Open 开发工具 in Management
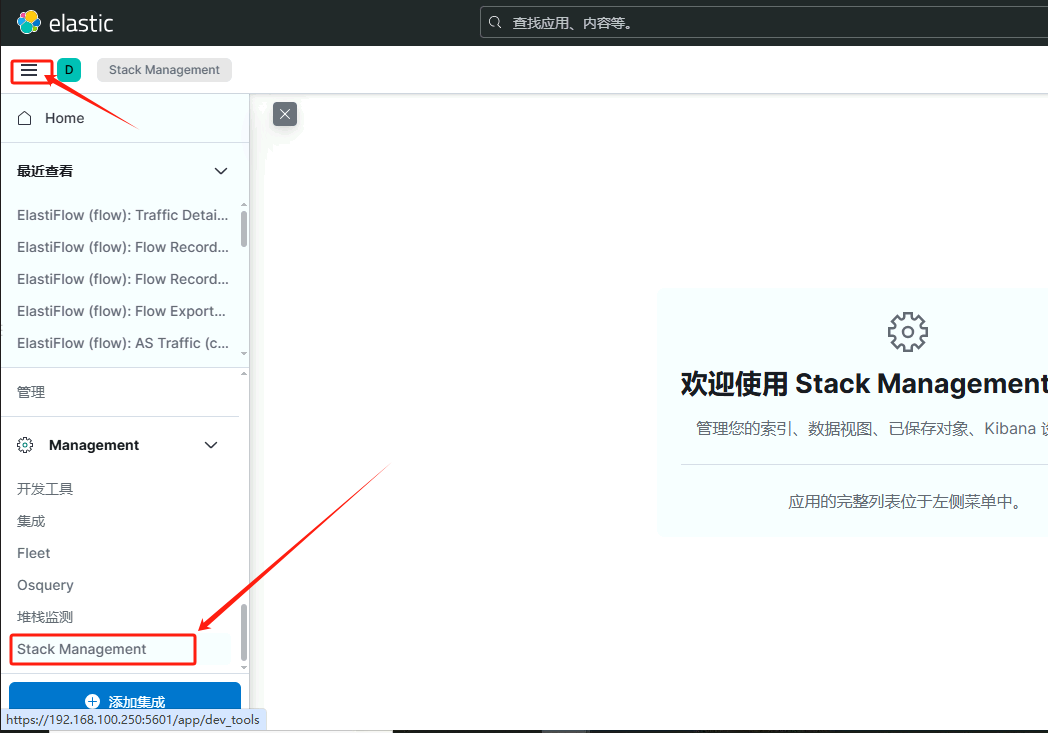This screenshot has height=733, width=1048. (x=45, y=489)
